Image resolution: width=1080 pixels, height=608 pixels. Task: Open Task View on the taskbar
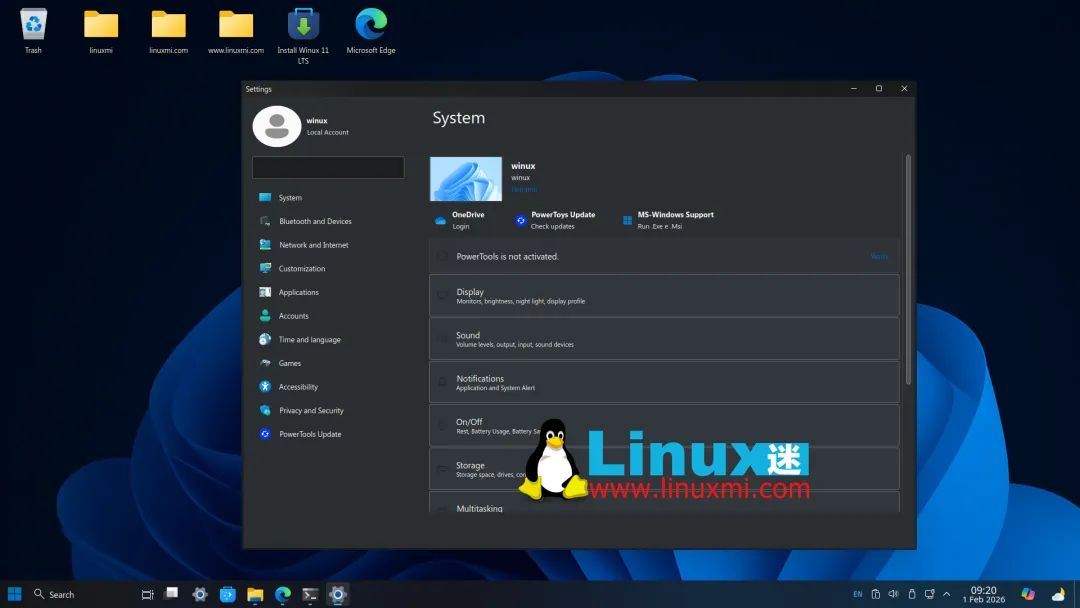147,594
